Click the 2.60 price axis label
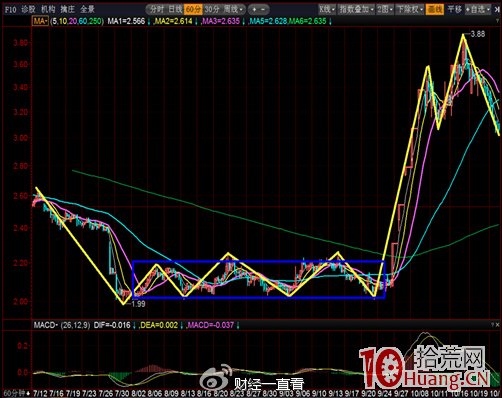502x398 pixels. point(21,196)
